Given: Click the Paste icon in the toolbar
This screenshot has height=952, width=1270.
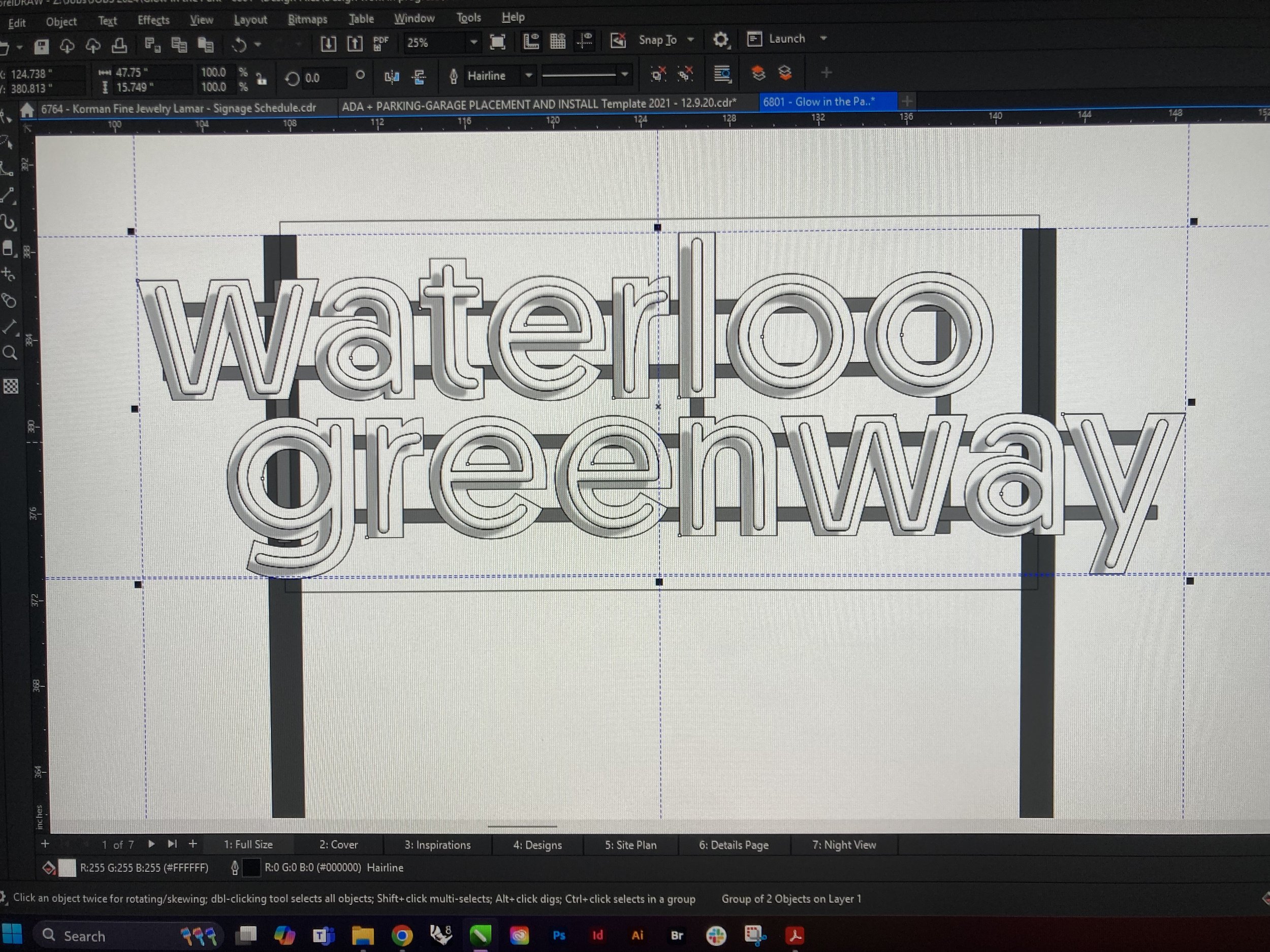Looking at the screenshot, I should coord(206,45).
